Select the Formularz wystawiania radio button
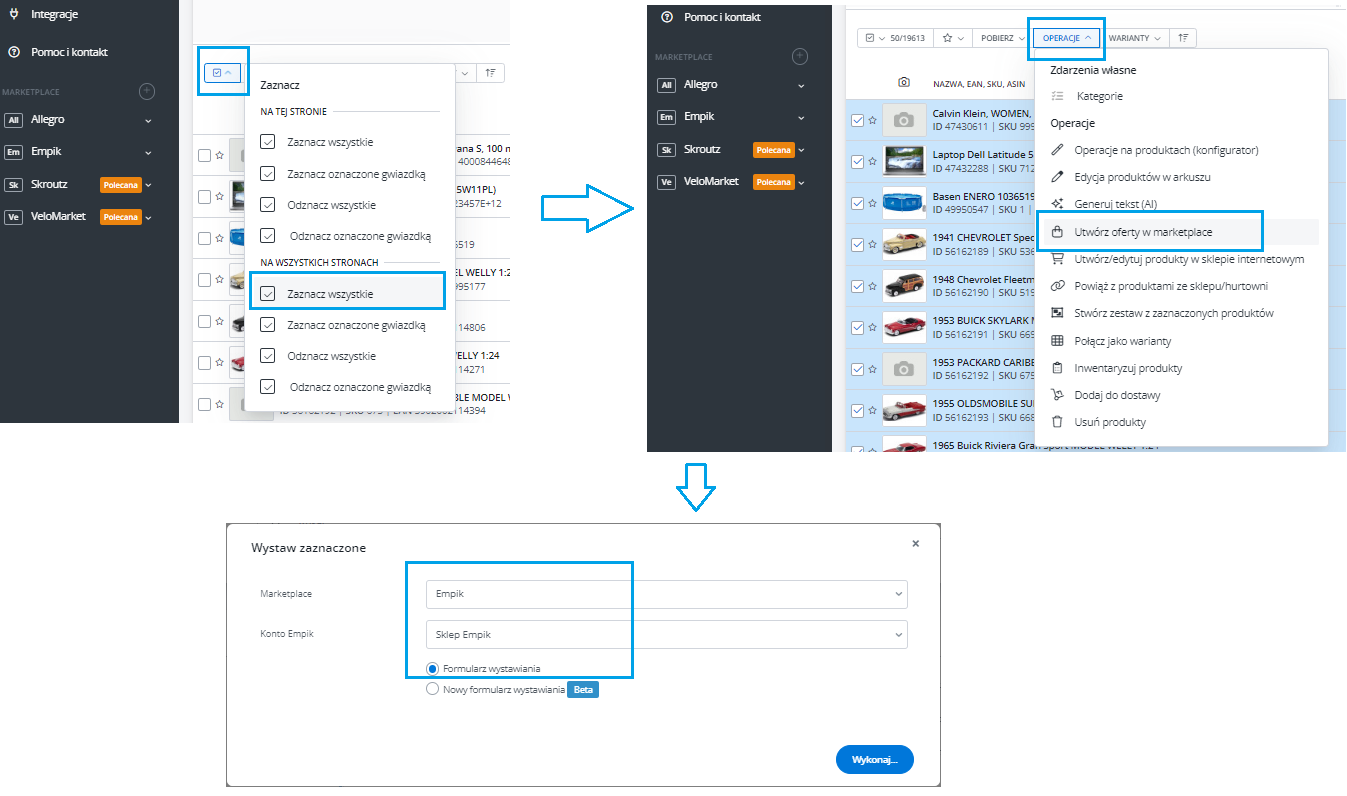Screen dimensions: 1347x796 click(433, 668)
